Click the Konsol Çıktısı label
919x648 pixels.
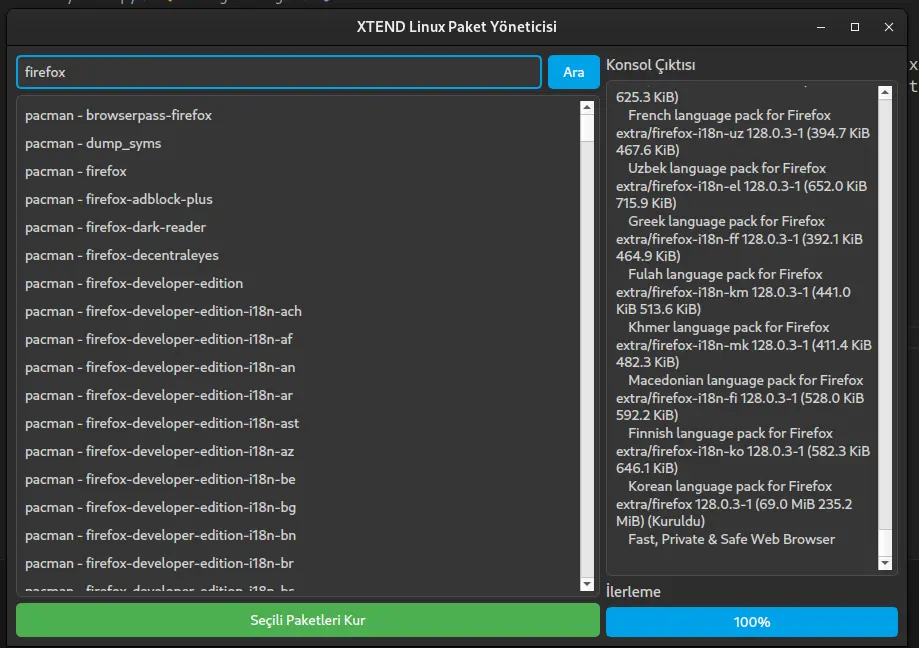point(651,65)
